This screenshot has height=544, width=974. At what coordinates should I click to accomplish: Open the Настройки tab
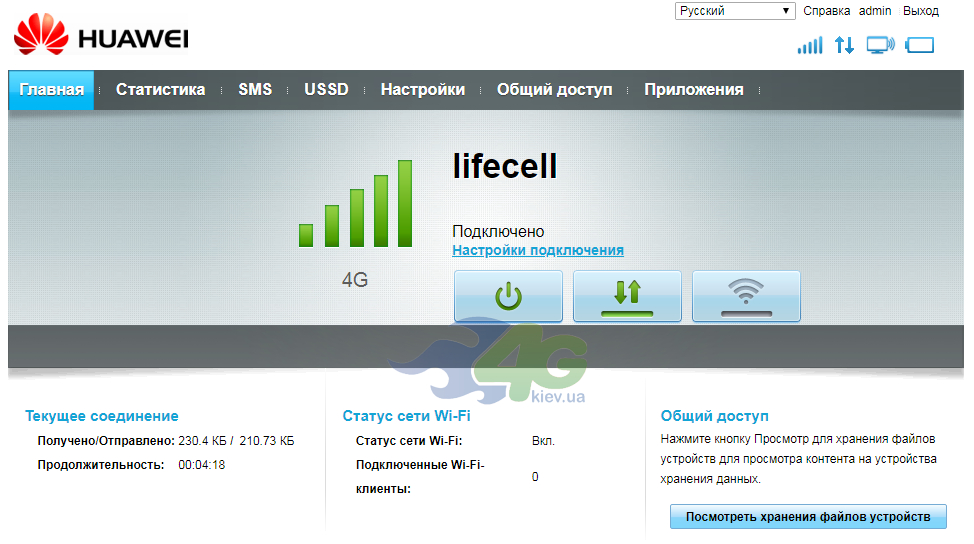click(x=423, y=89)
